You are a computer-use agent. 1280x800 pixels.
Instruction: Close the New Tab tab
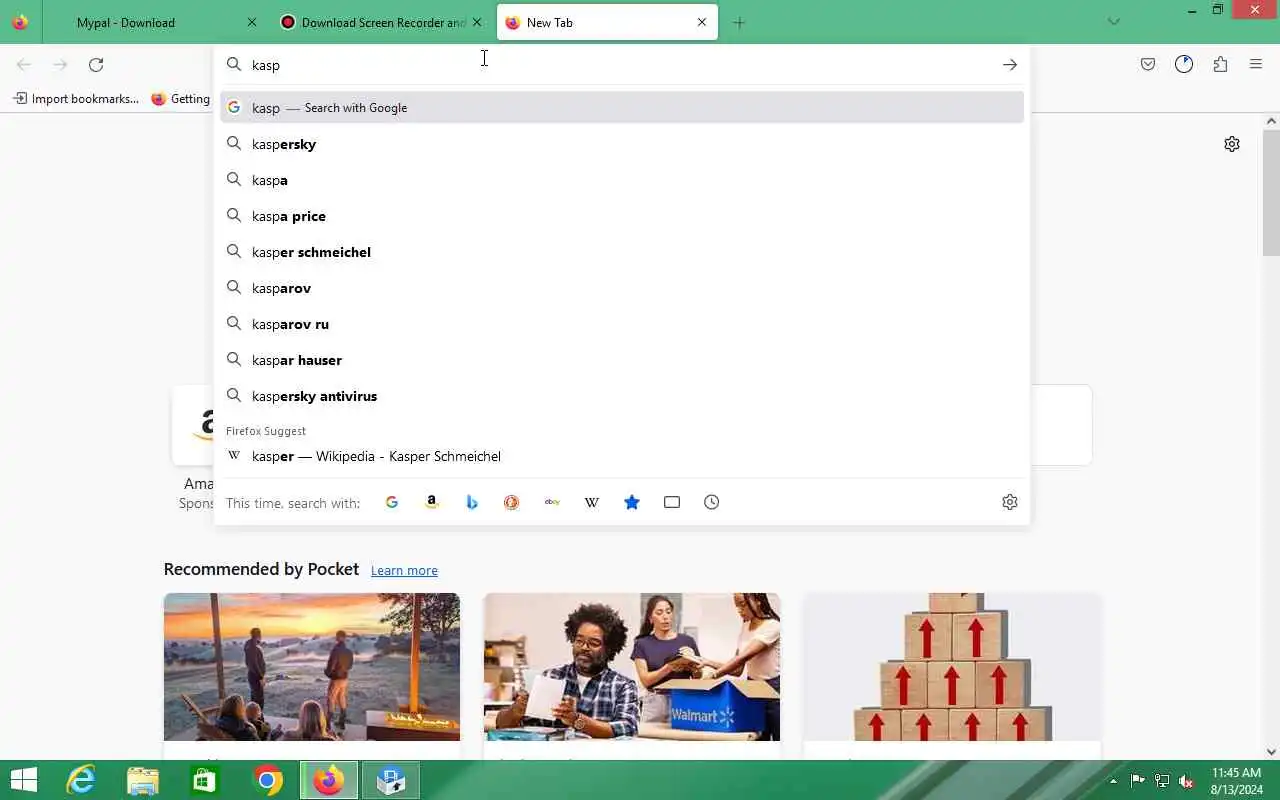pyautogui.click(x=702, y=22)
